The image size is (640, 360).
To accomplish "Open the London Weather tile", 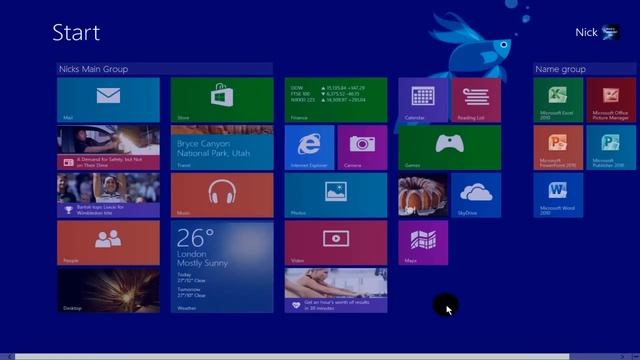I will 222,267.
